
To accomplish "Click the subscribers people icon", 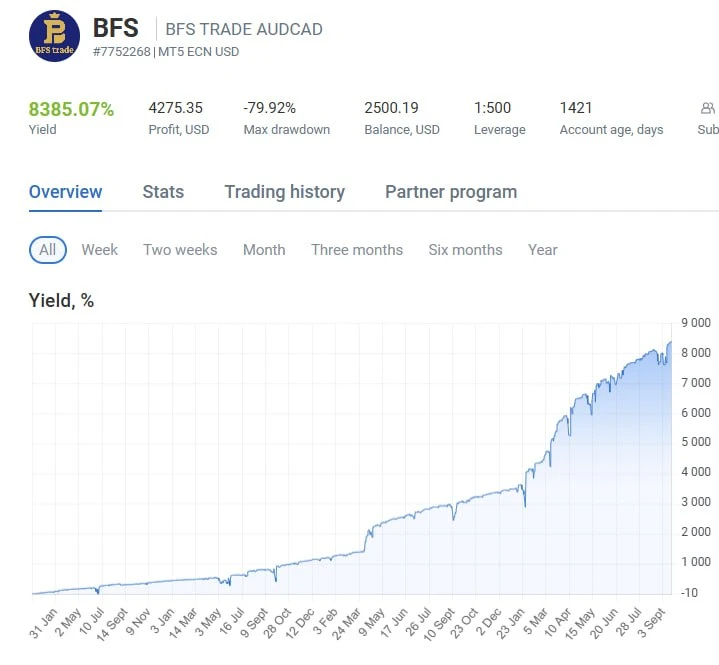I will [x=708, y=108].
